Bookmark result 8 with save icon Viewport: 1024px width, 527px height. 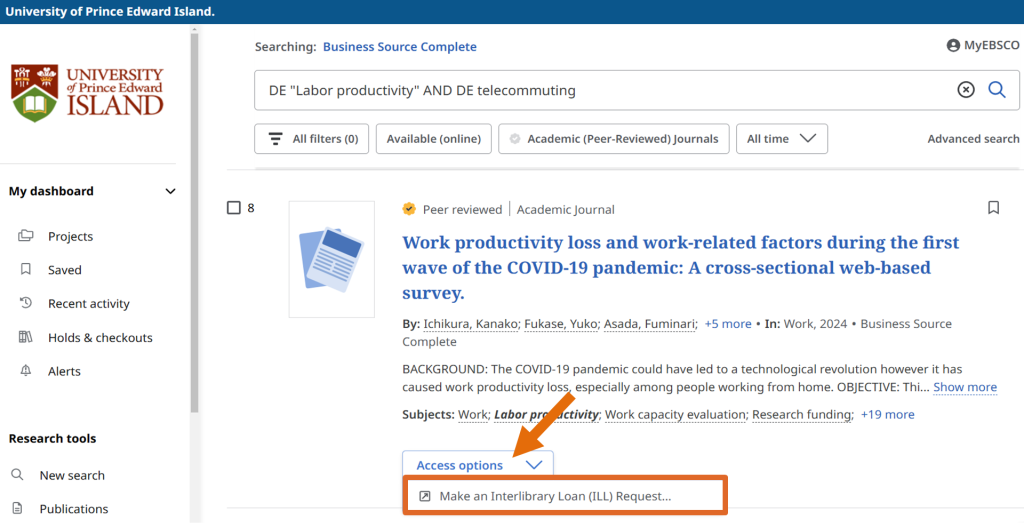click(x=993, y=208)
